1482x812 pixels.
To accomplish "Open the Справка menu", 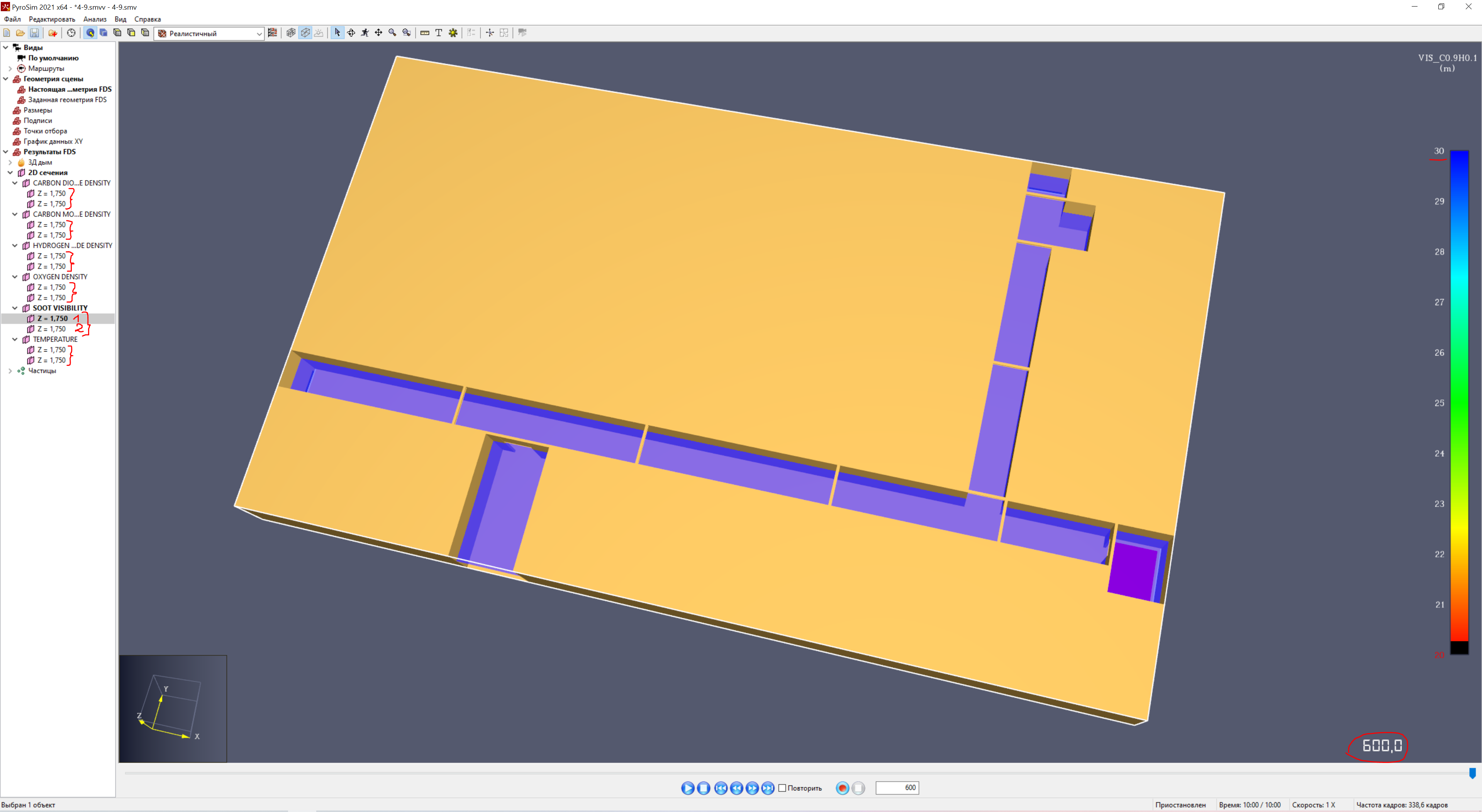I will pyautogui.click(x=147, y=19).
